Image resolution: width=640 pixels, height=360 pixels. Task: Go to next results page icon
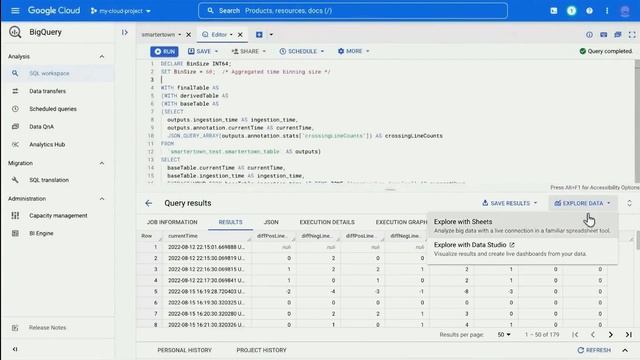tap(611, 335)
